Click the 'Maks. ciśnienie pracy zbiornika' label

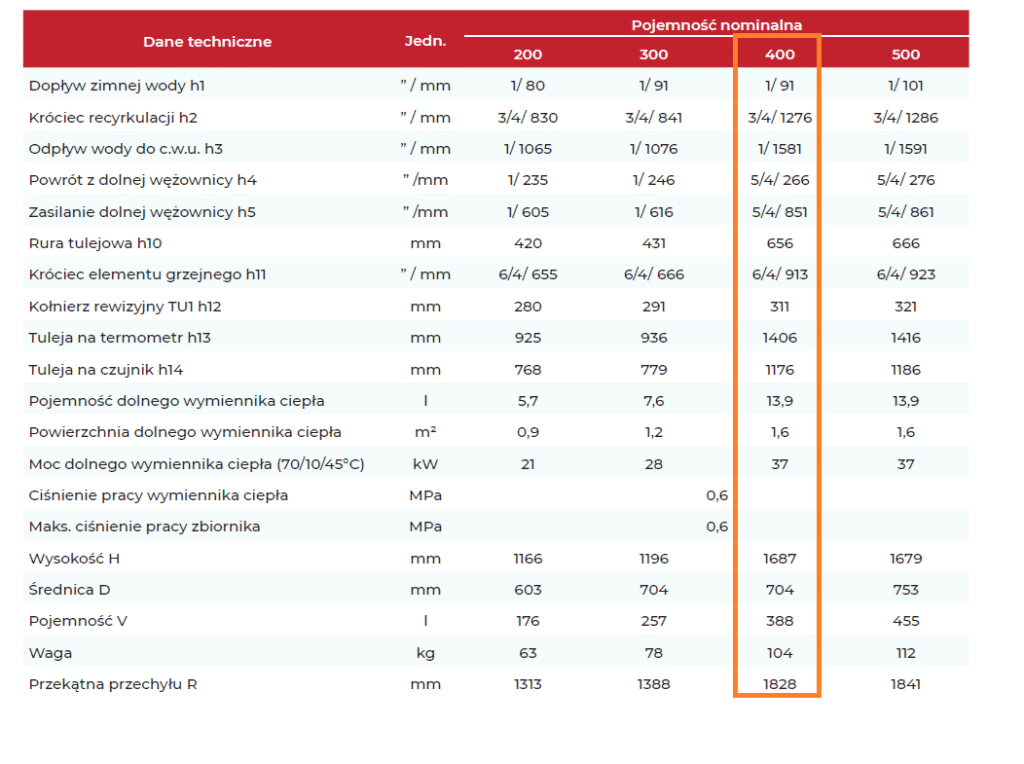coord(144,527)
